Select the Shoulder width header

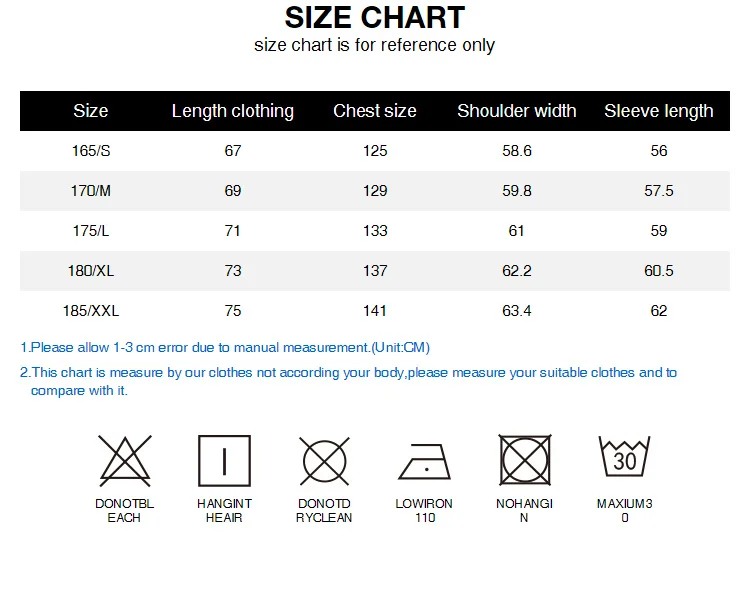coord(517,111)
